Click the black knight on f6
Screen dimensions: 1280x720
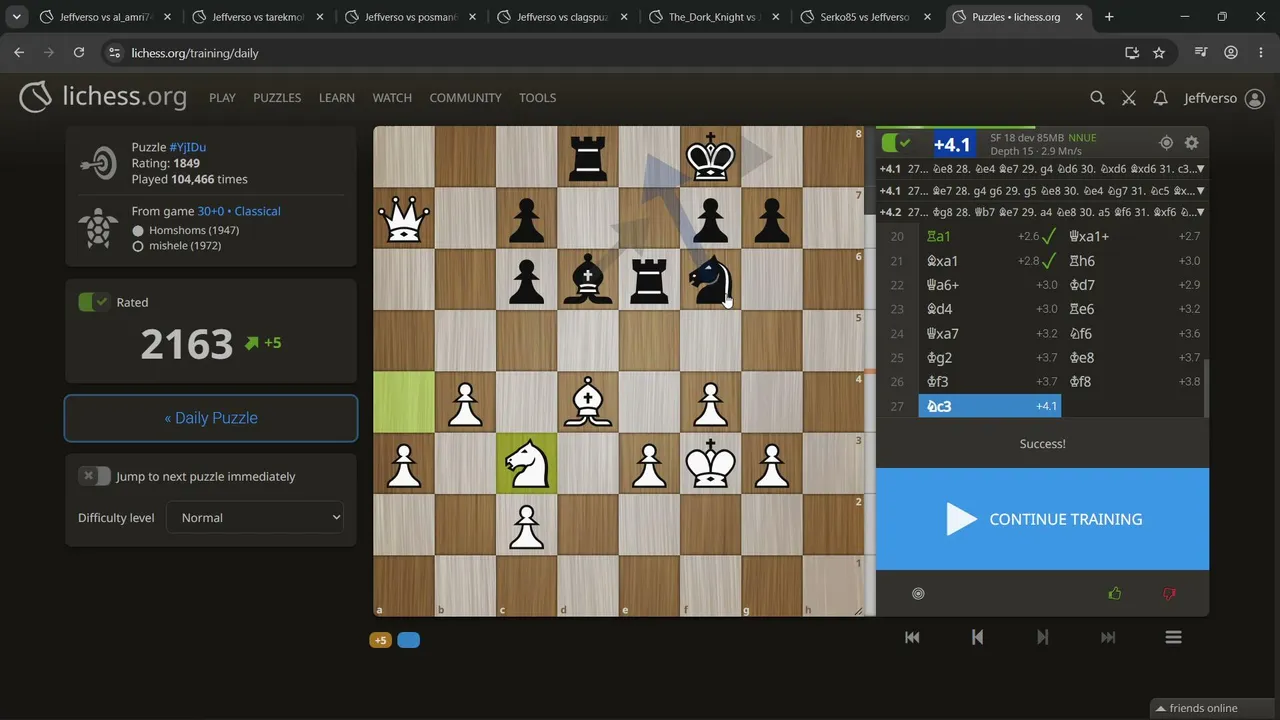(710, 280)
